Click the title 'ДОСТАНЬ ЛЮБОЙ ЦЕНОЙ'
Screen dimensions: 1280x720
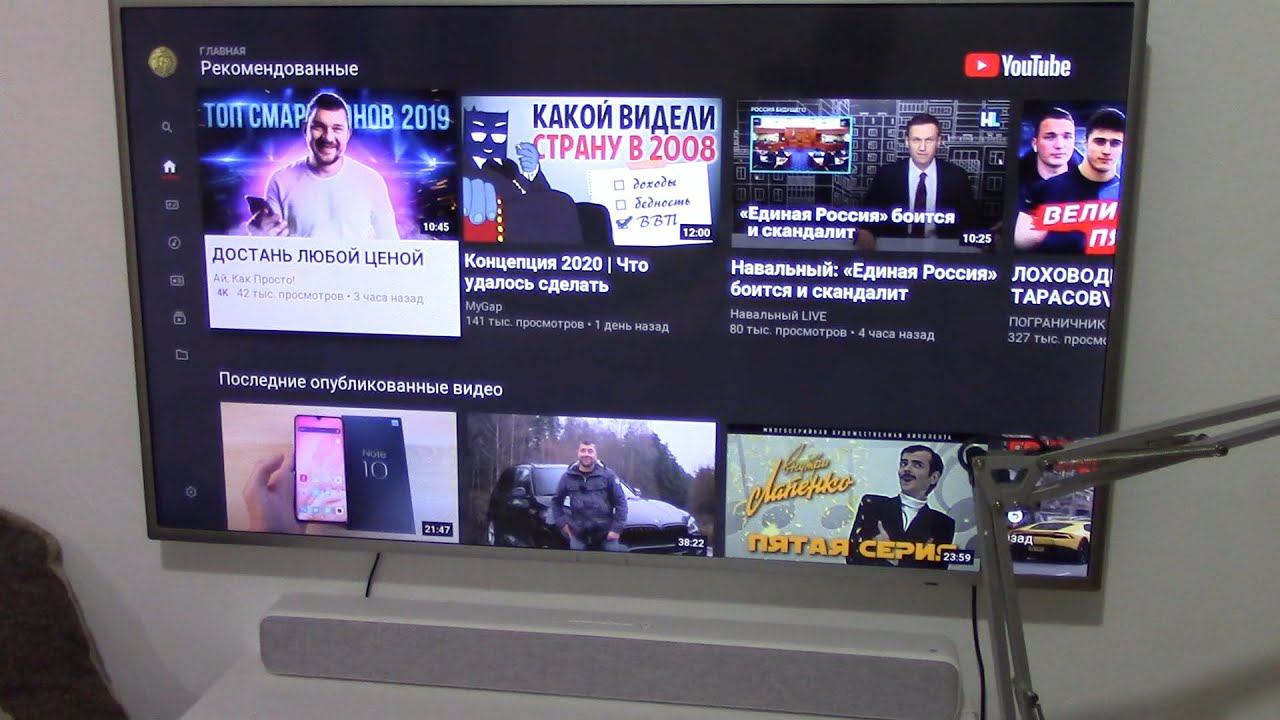(x=318, y=257)
